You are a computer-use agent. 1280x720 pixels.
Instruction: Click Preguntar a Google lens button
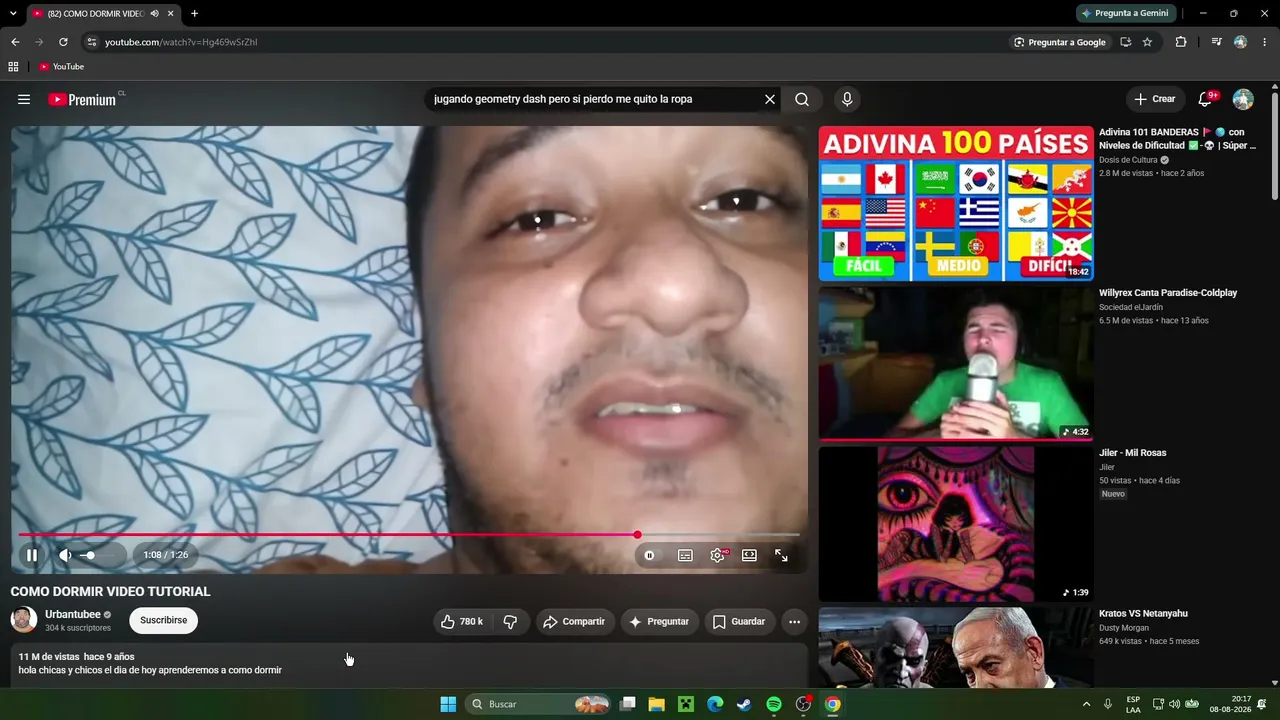pos(1060,42)
